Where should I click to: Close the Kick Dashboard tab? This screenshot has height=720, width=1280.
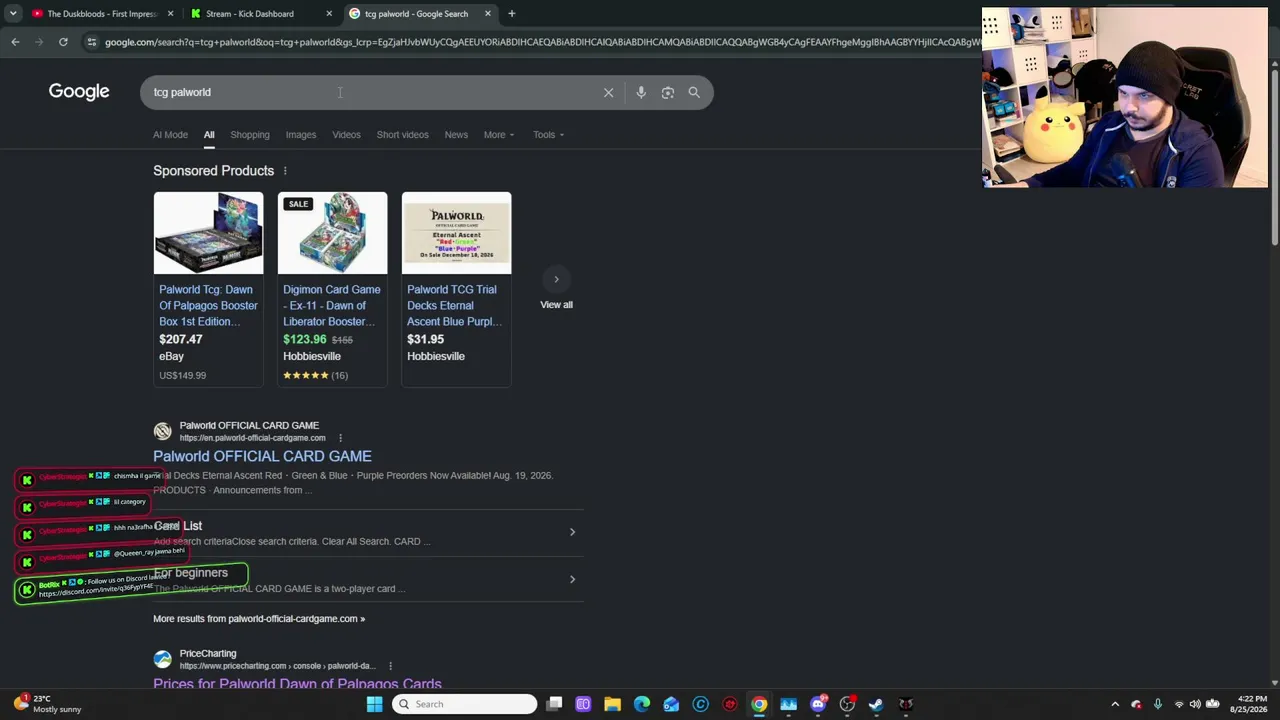(x=329, y=14)
